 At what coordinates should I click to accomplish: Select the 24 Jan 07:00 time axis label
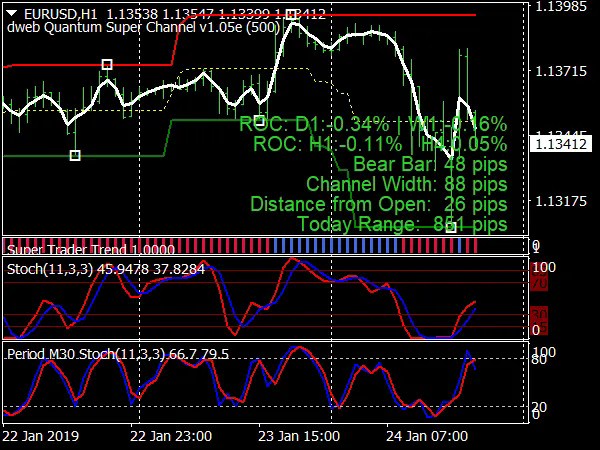pyautogui.click(x=429, y=436)
